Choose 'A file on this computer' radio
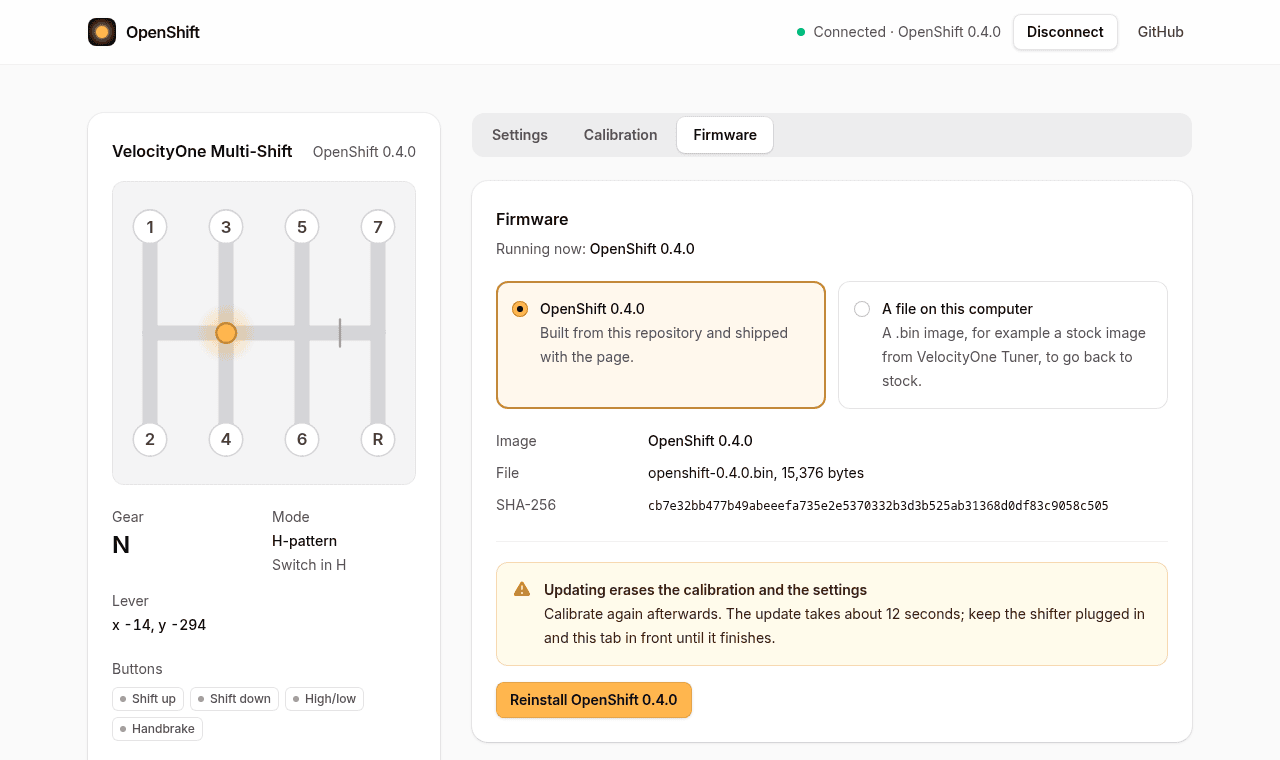Image resolution: width=1280 pixels, height=760 pixels. (x=862, y=309)
